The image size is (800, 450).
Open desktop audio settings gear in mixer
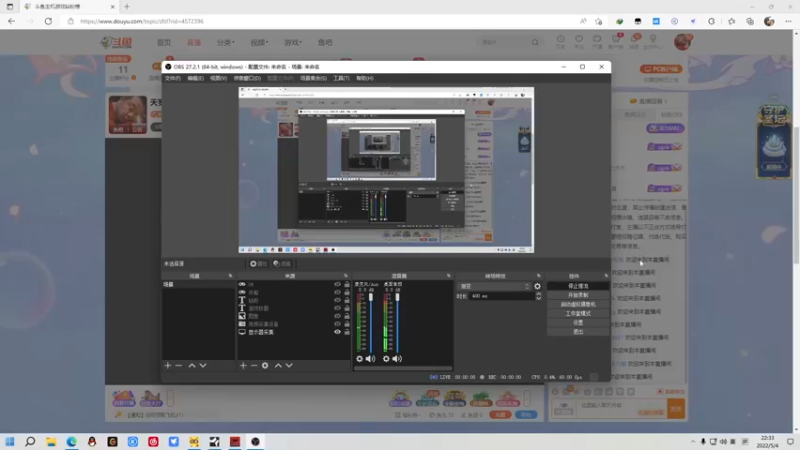tap(386, 359)
